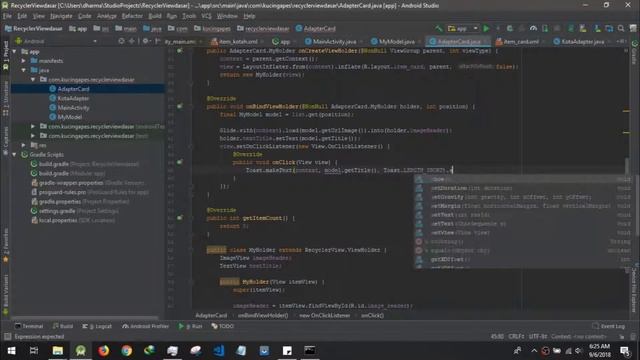Collapse the java folder

(24, 70)
